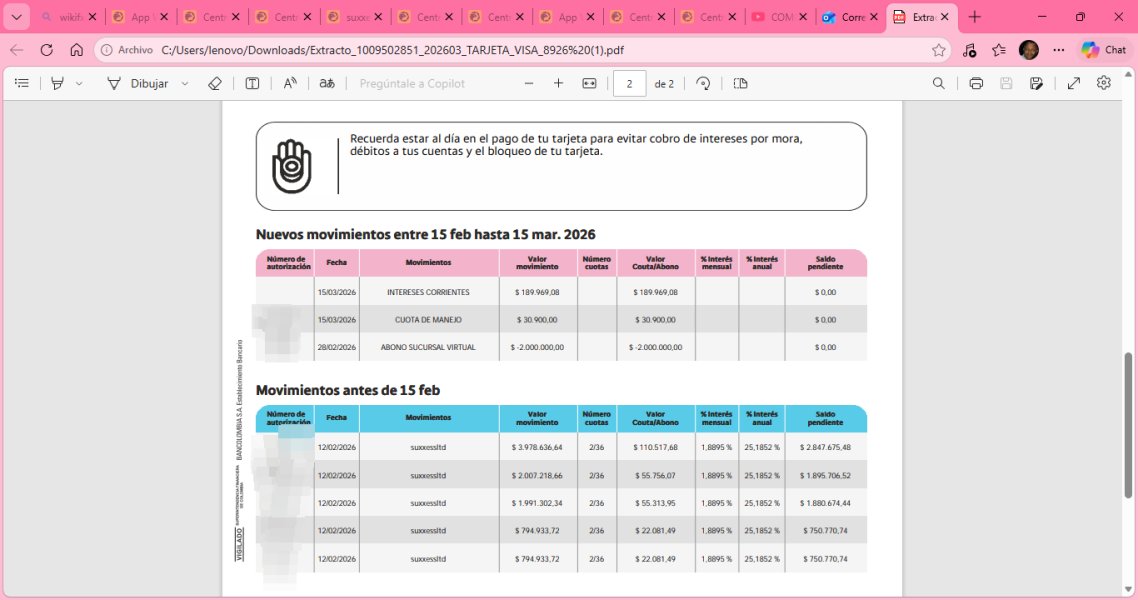Close the YouTube COM tab
Viewport: 1138px width, 600px height.
pyautogui.click(x=803, y=17)
